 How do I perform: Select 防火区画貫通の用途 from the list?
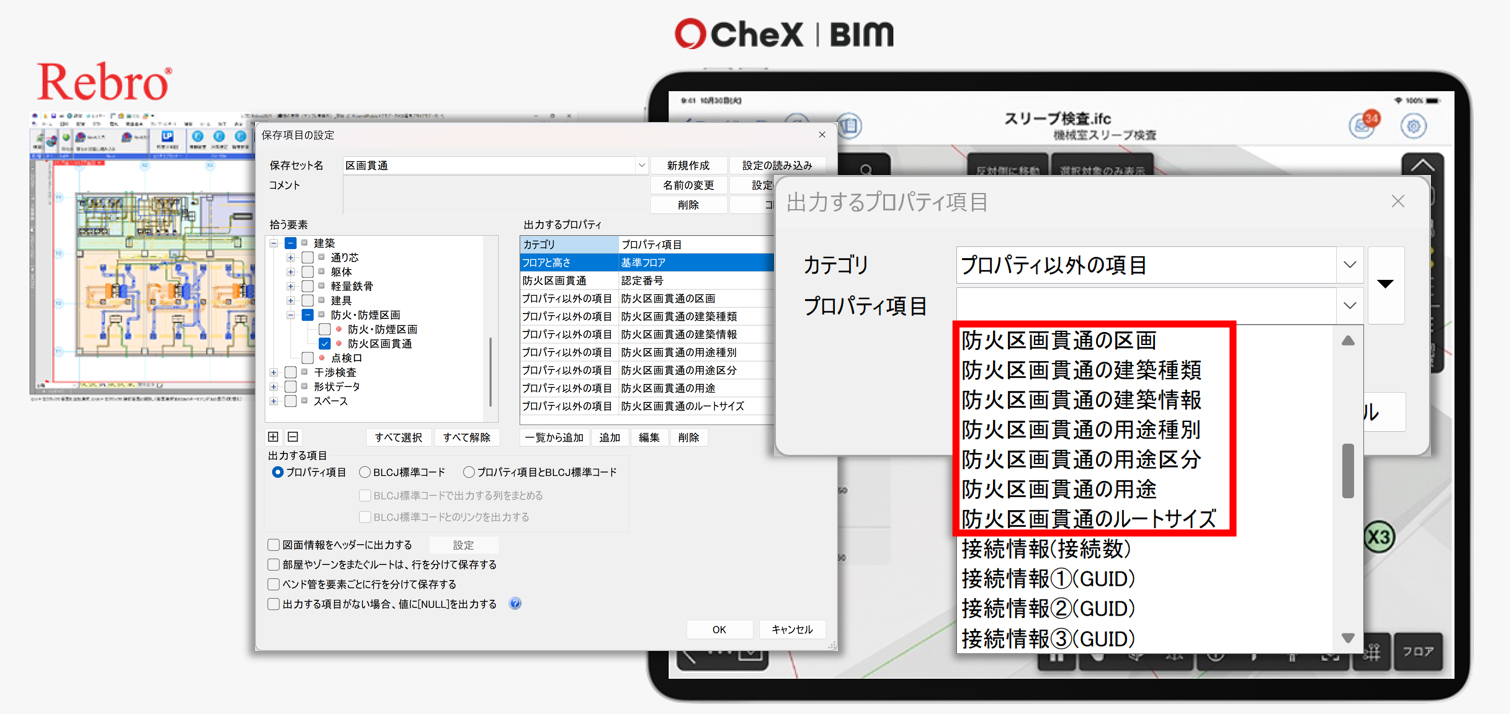(1058, 489)
